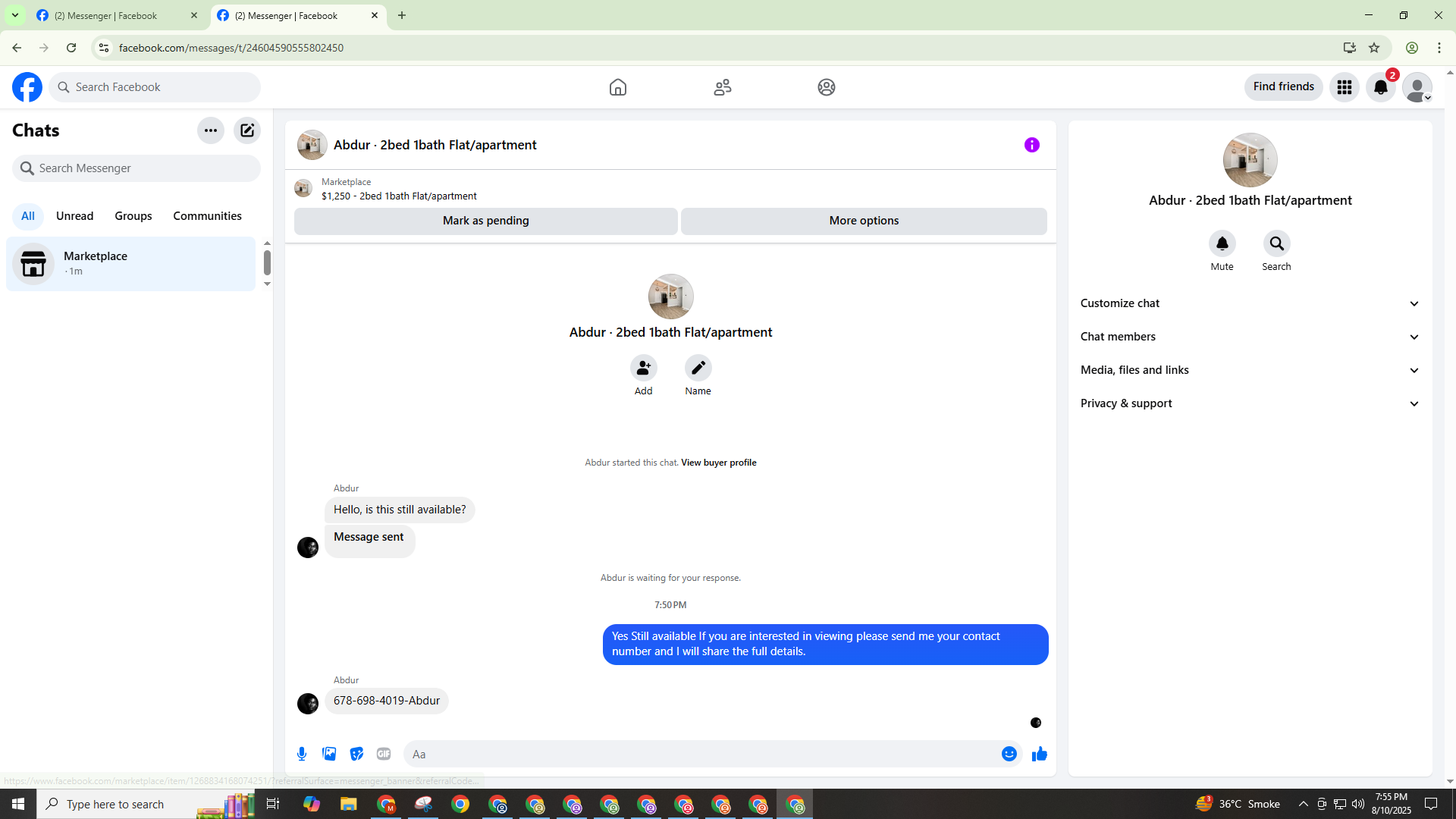Screen dimensions: 1456x819
Task: Open the attach photo icon
Action: 329,754
